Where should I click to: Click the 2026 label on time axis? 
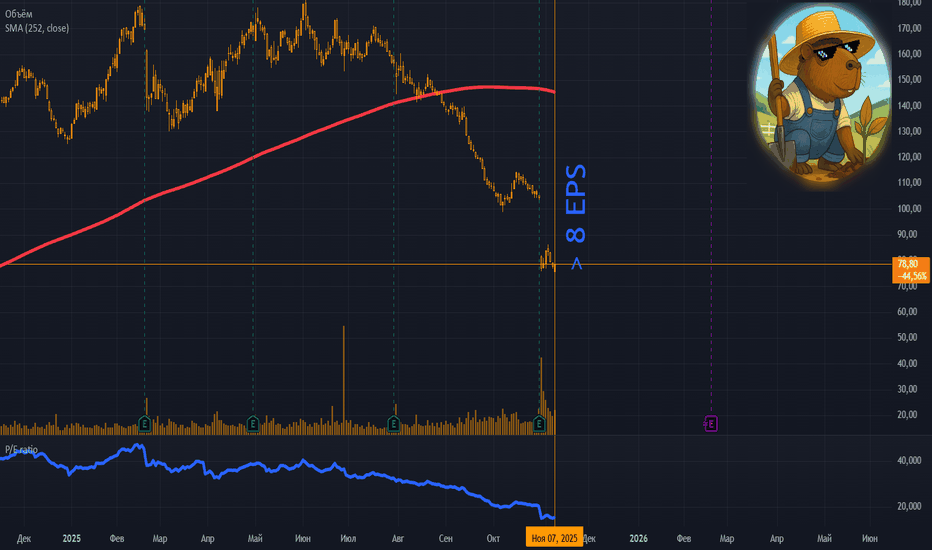pos(639,538)
